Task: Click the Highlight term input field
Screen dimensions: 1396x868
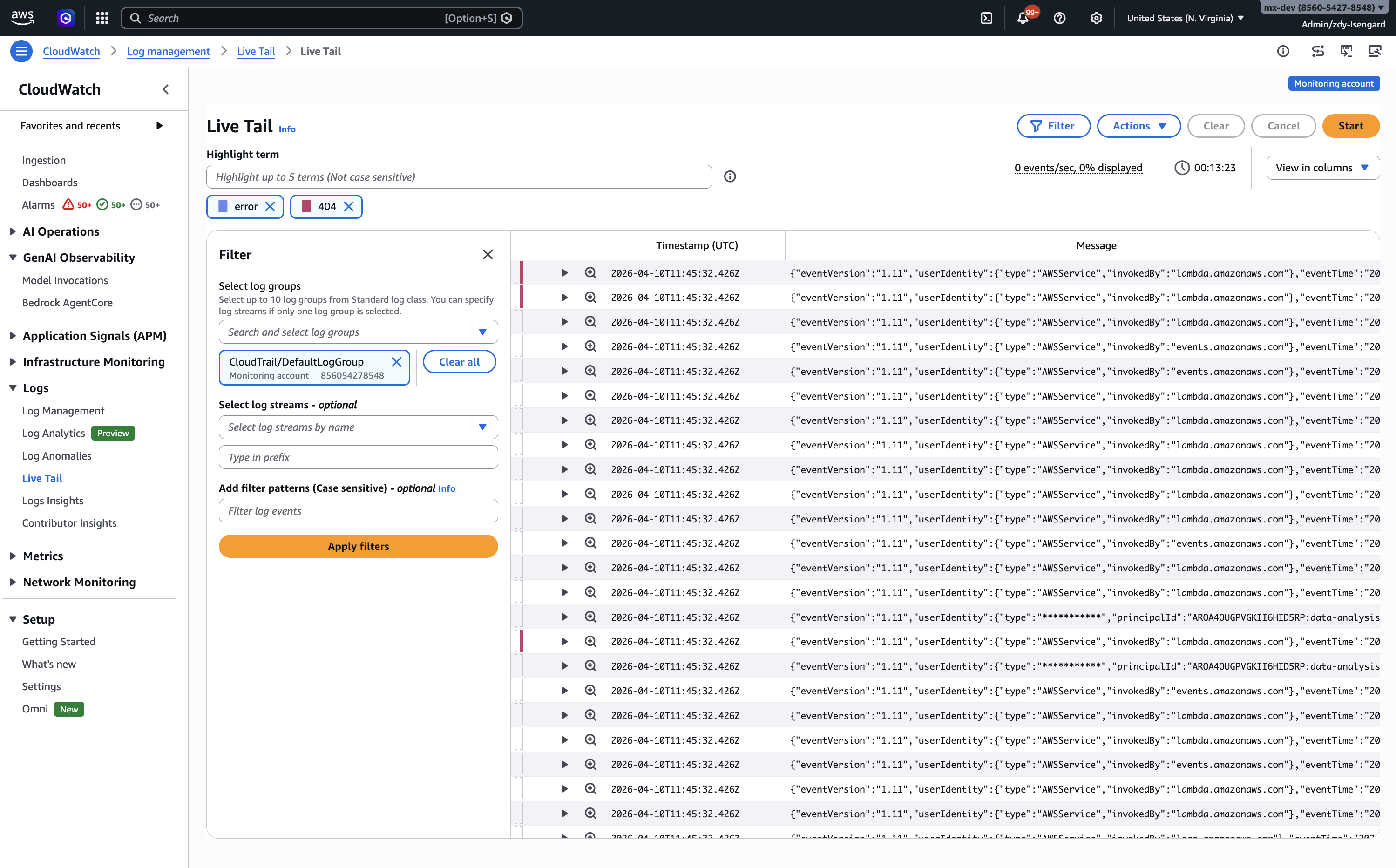Action: [x=459, y=177]
